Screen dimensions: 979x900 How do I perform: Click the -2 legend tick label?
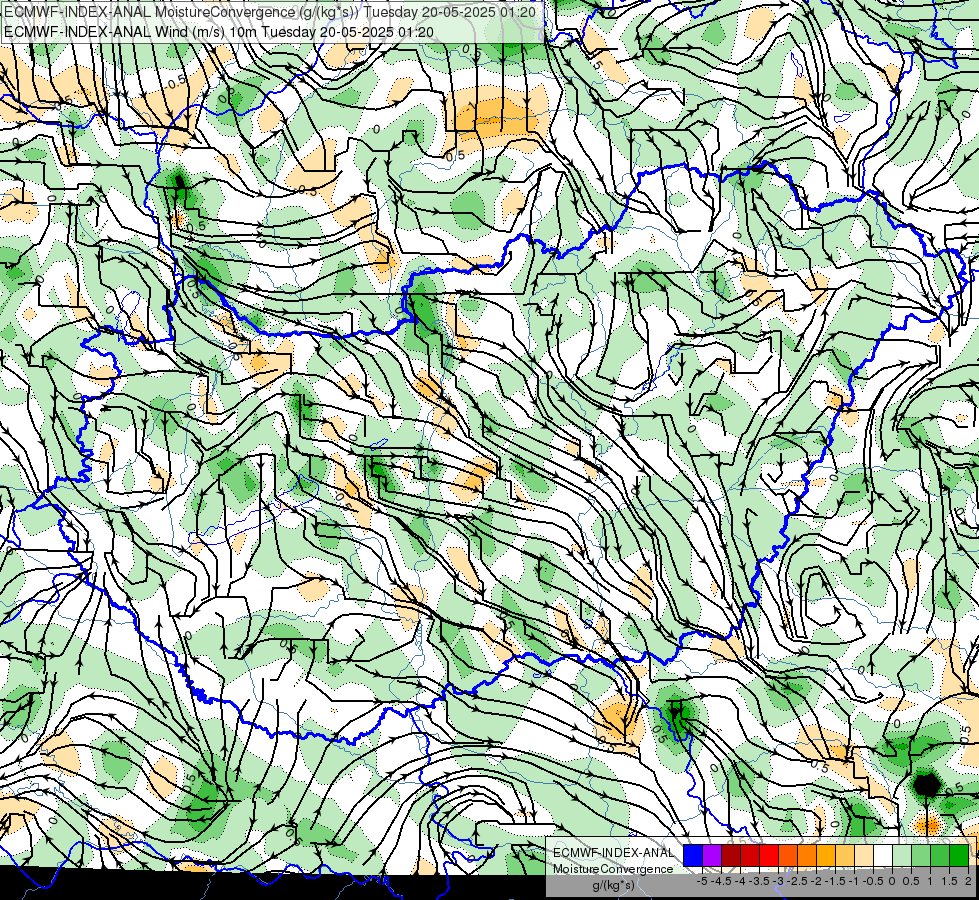816,881
